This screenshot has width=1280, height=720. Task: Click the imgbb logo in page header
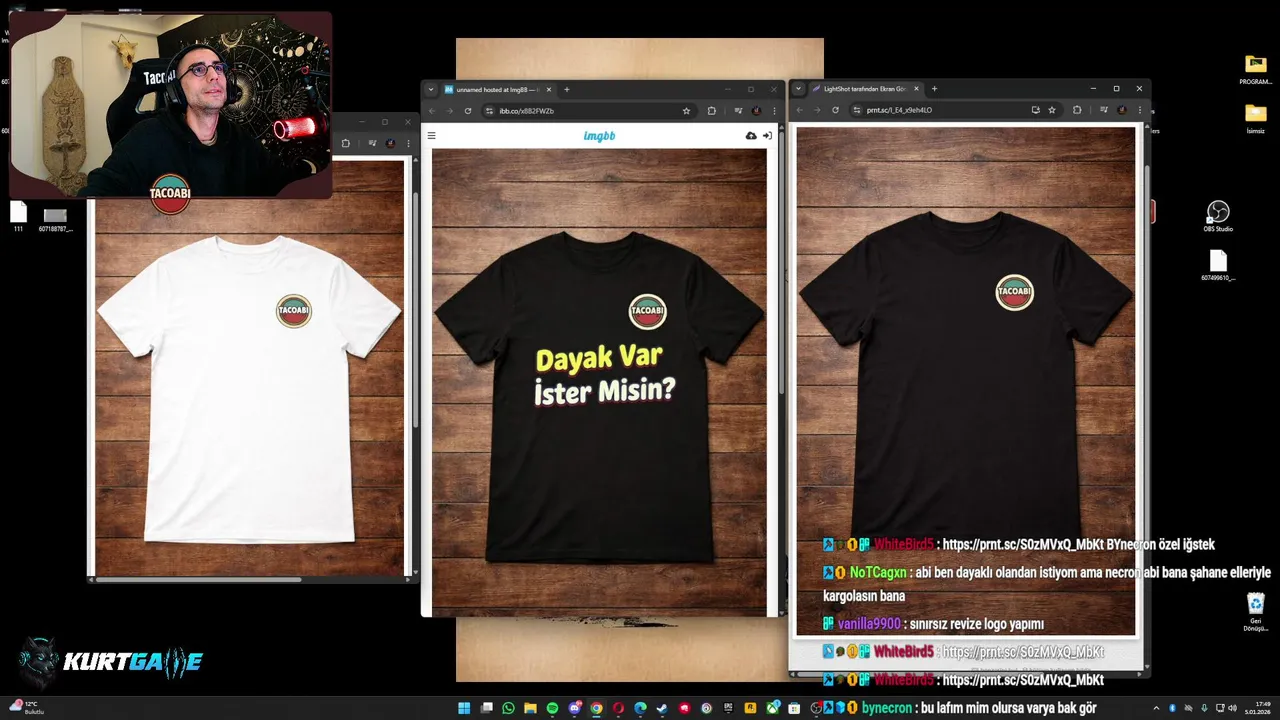(599, 136)
